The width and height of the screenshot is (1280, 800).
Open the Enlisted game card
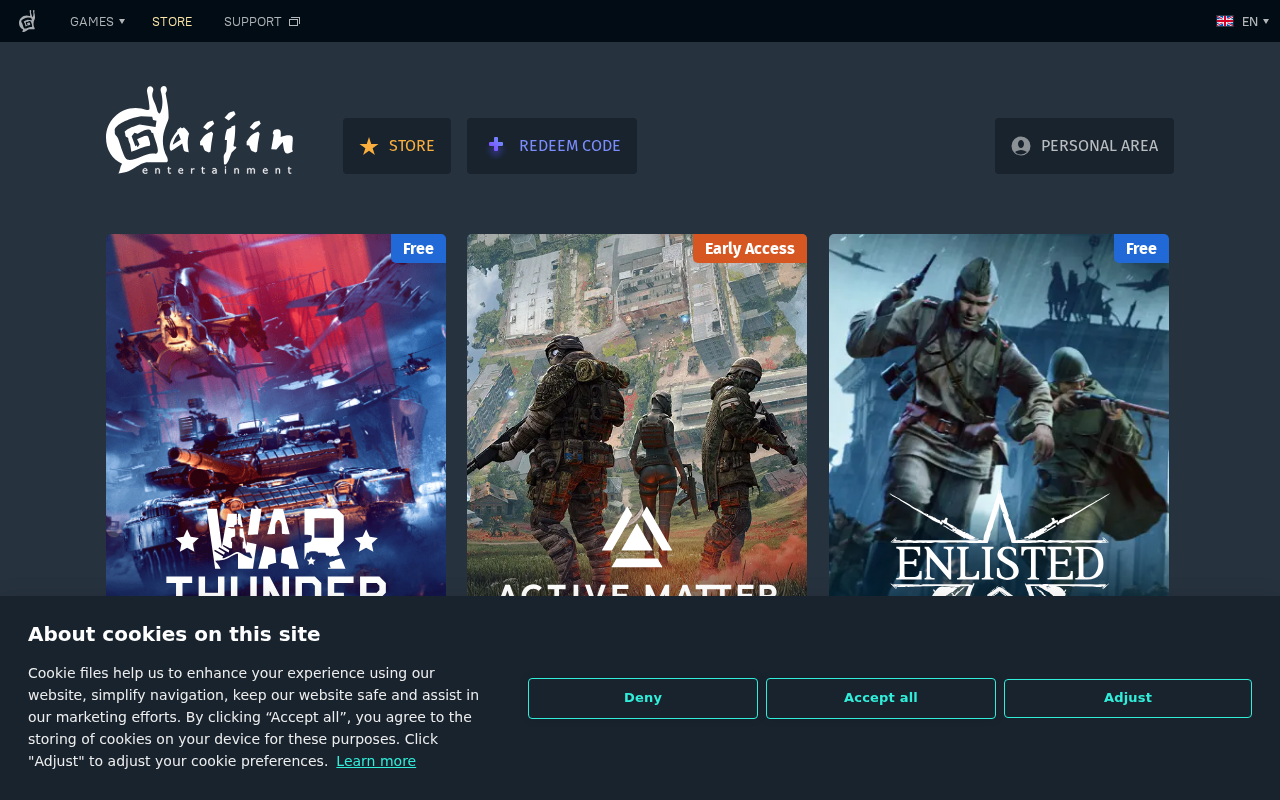[x=999, y=415]
